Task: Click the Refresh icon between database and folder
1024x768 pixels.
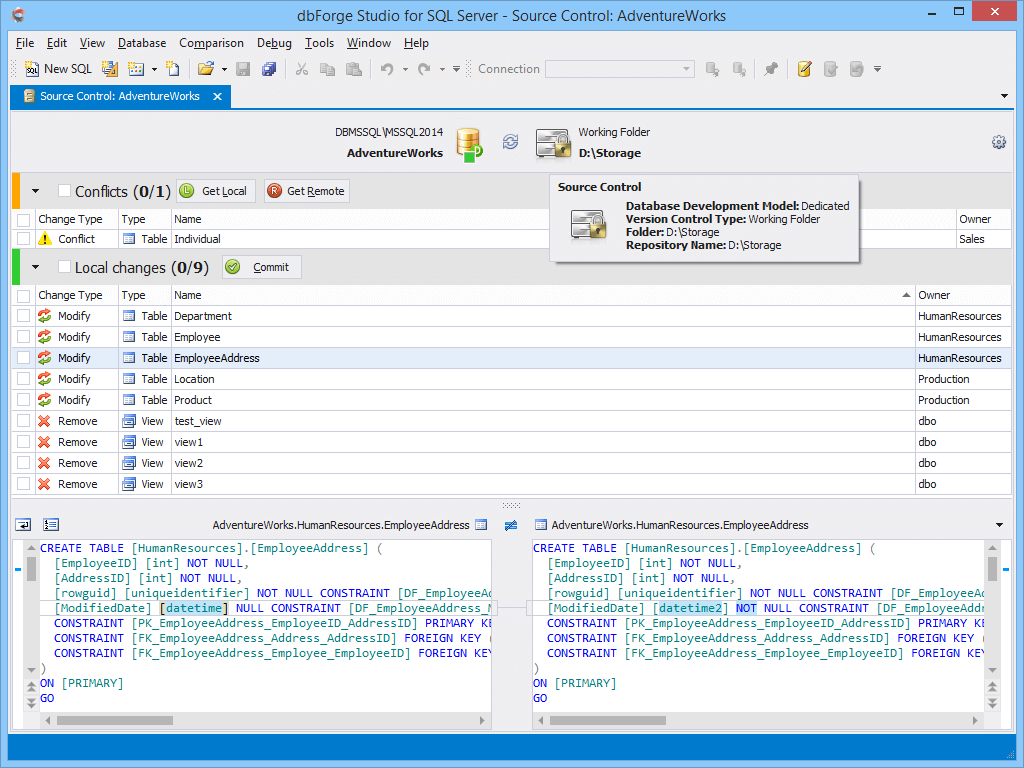Action: (x=511, y=142)
